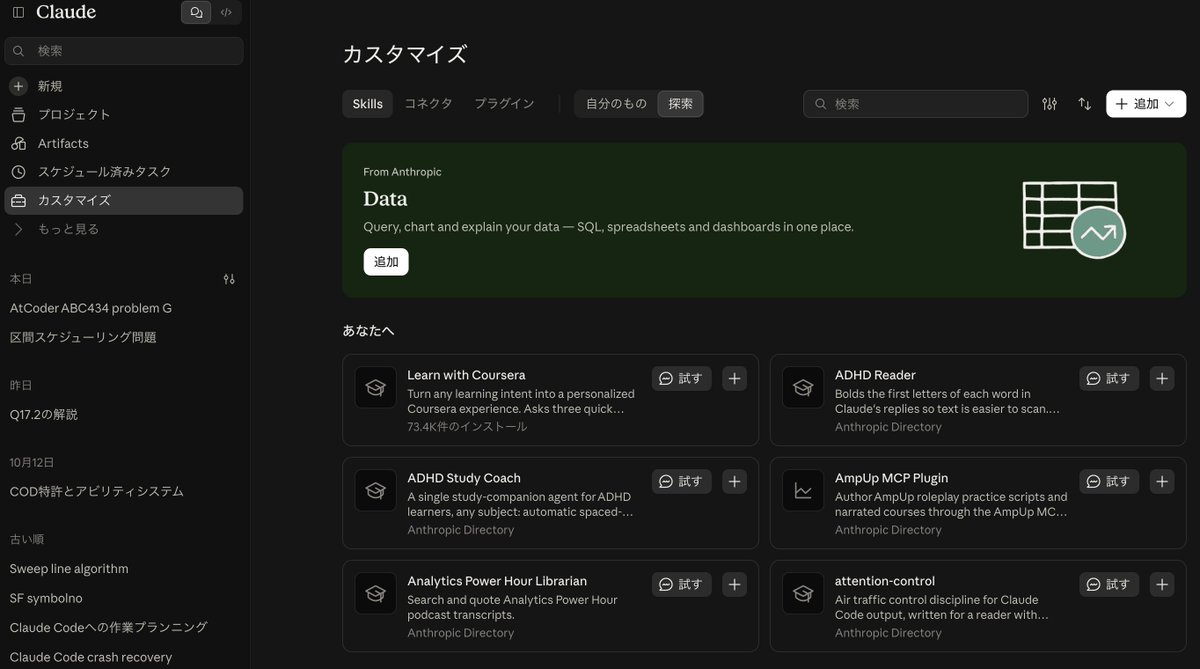Viewport: 1200px width, 669px height.
Task: Try Learn with Coursera via 試す
Action: click(x=682, y=379)
